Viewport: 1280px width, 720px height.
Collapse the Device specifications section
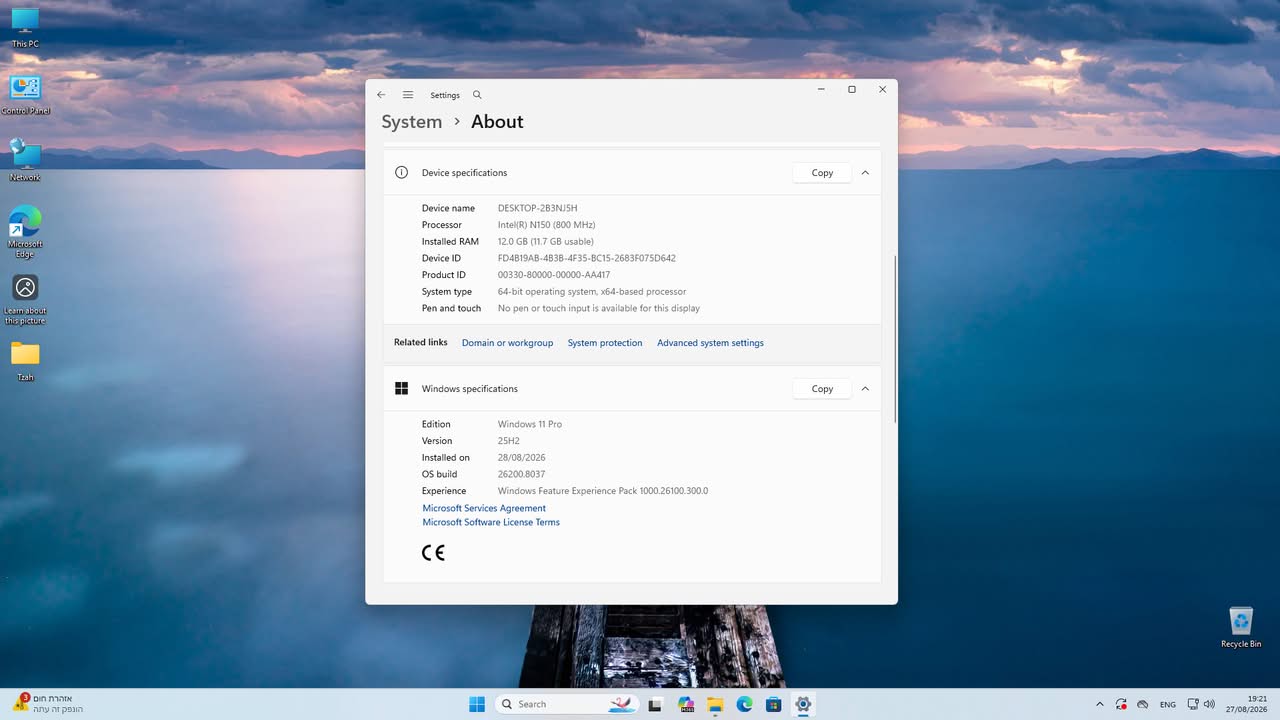[x=865, y=172]
